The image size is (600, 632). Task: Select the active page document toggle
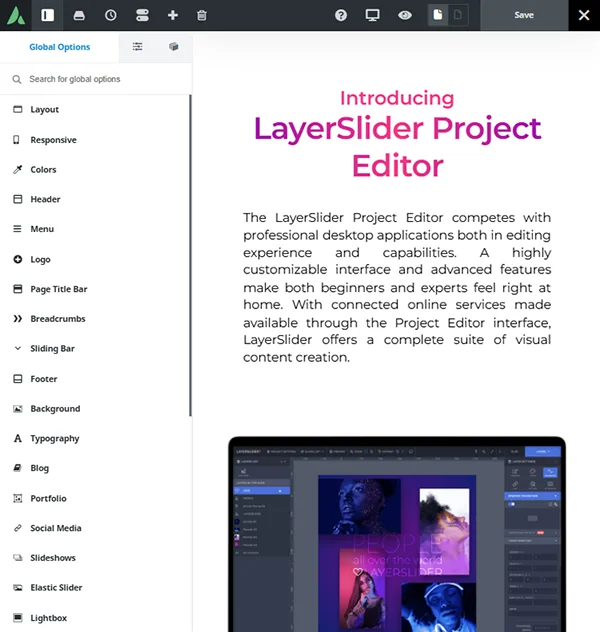[437, 15]
